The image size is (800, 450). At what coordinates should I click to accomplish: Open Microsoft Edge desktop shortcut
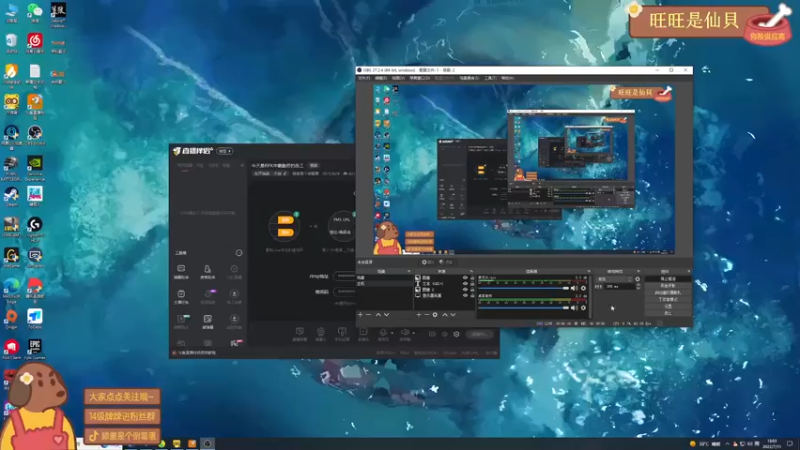(11, 290)
